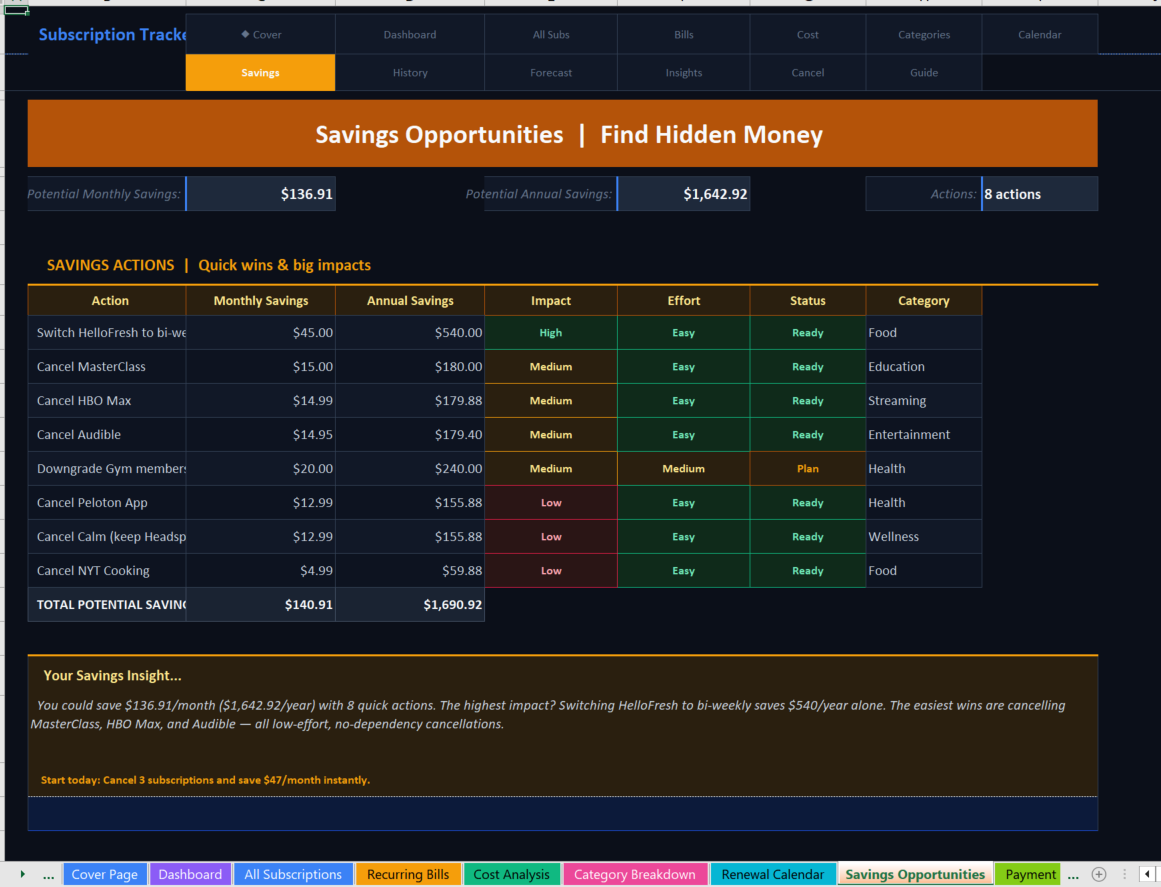
Task: Select the $140.91 total monthly cell
Action: (x=261, y=605)
